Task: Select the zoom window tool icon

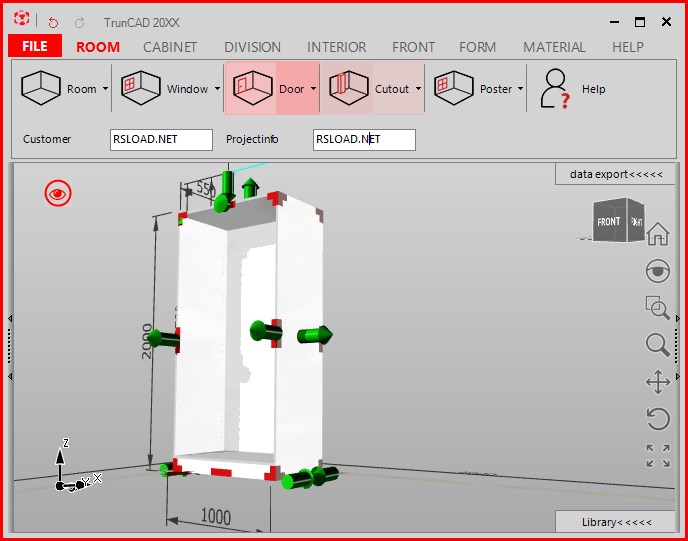Action: pos(657,307)
